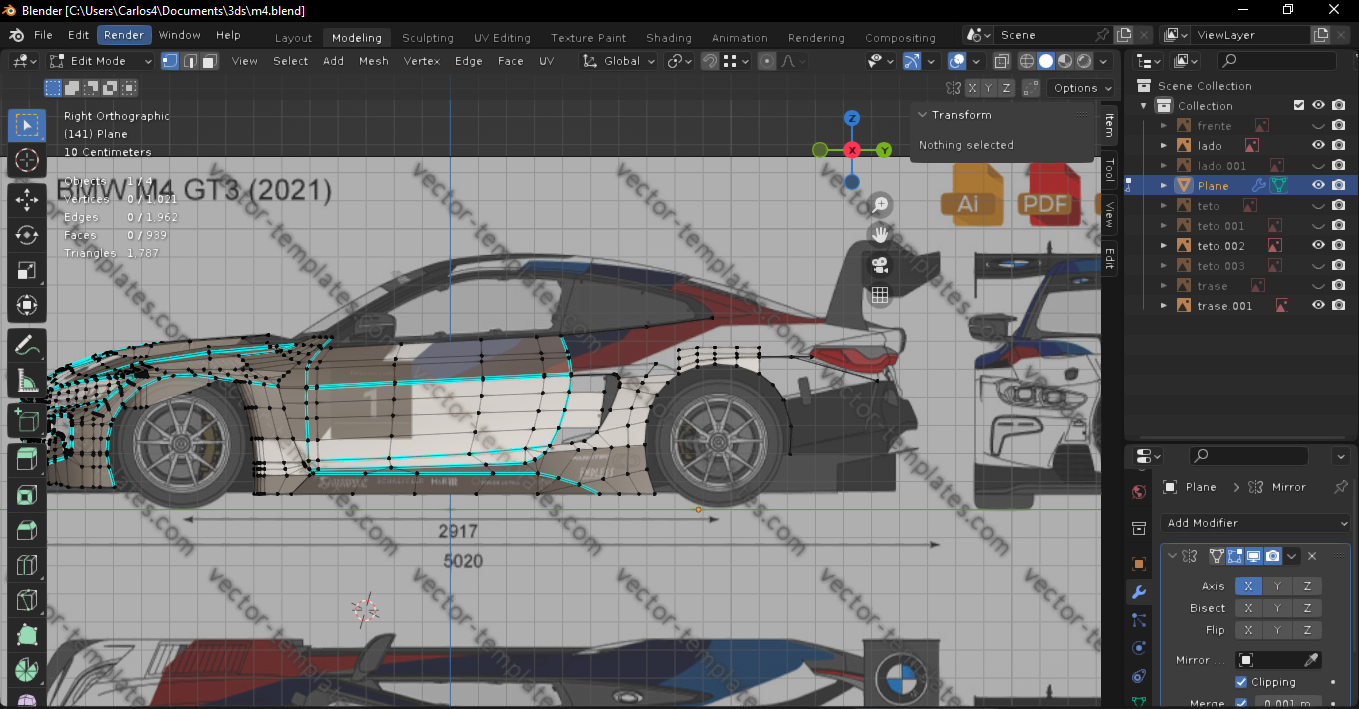The image size is (1359, 709).
Task: Click the pan view hand icon
Action: (x=880, y=235)
